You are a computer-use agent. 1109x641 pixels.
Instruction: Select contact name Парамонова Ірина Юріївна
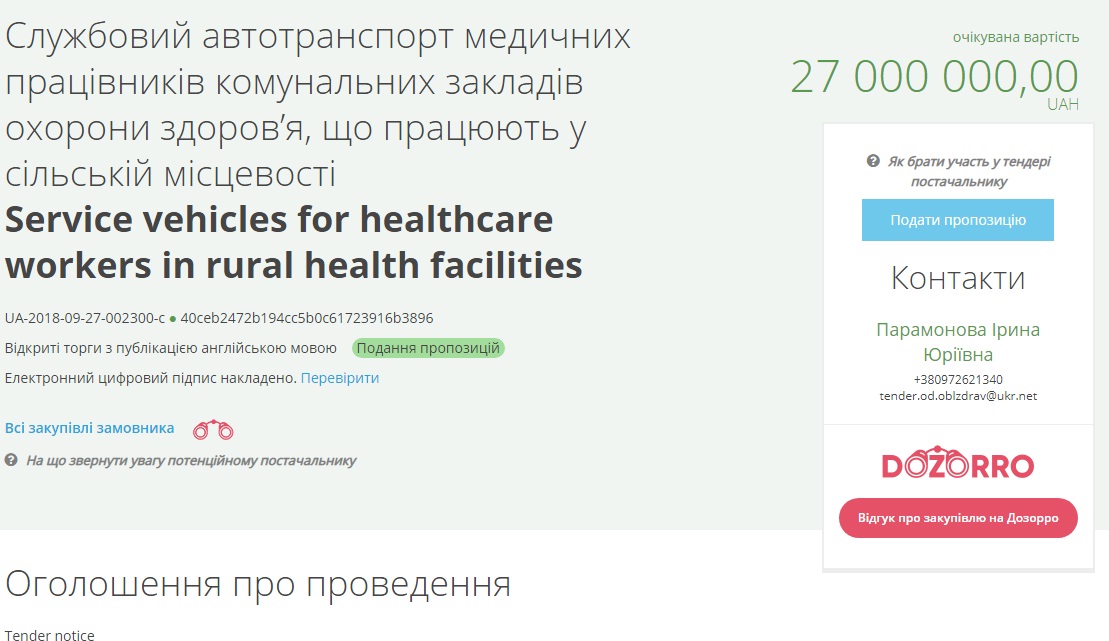click(958, 342)
